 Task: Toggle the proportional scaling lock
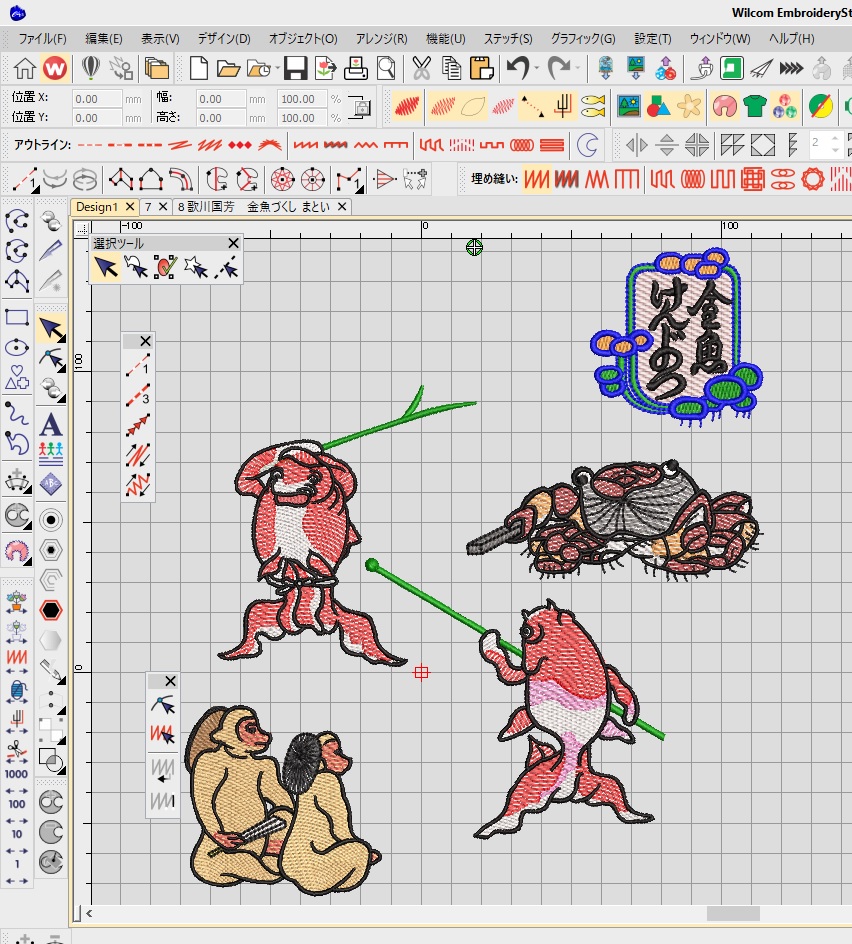pos(360,107)
